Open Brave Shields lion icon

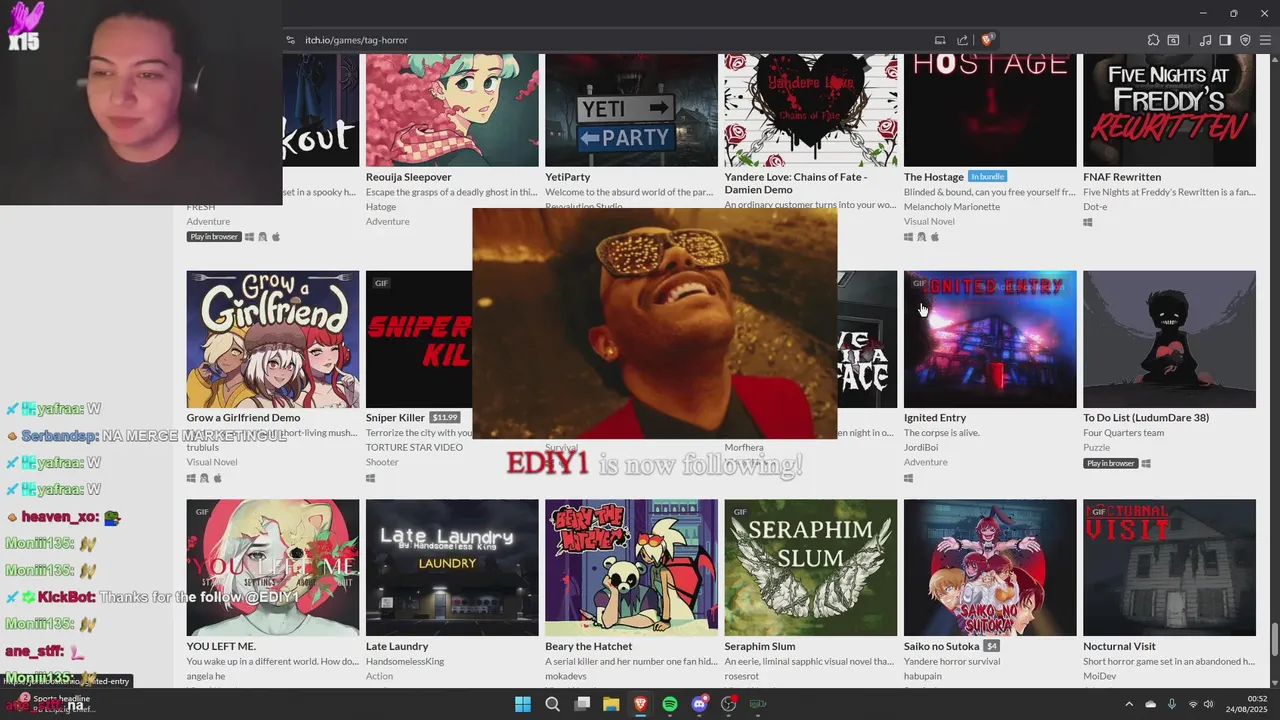pos(987,40)
